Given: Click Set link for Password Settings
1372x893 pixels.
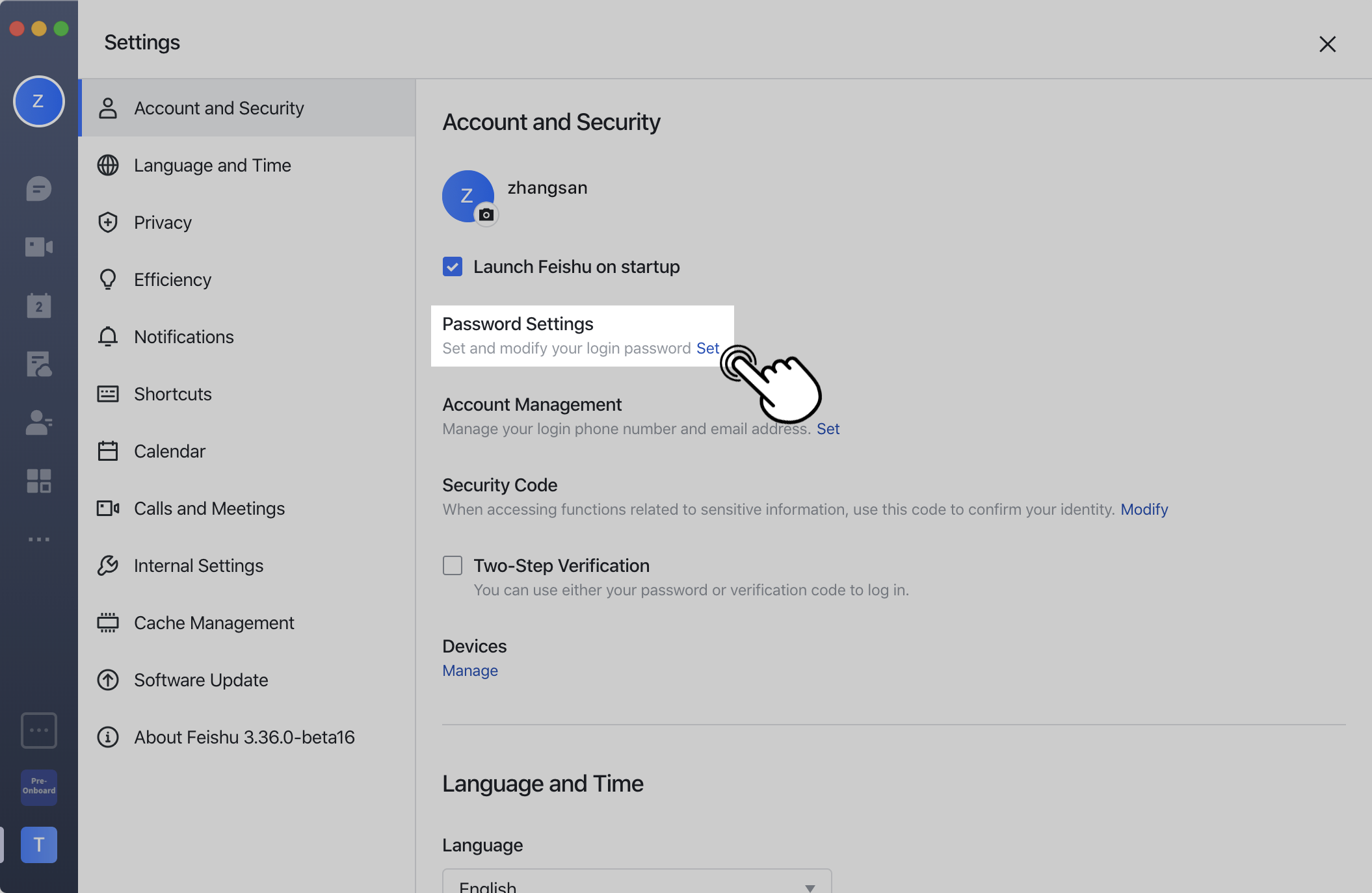Looking at the screenshot, I should pos(707,348).
